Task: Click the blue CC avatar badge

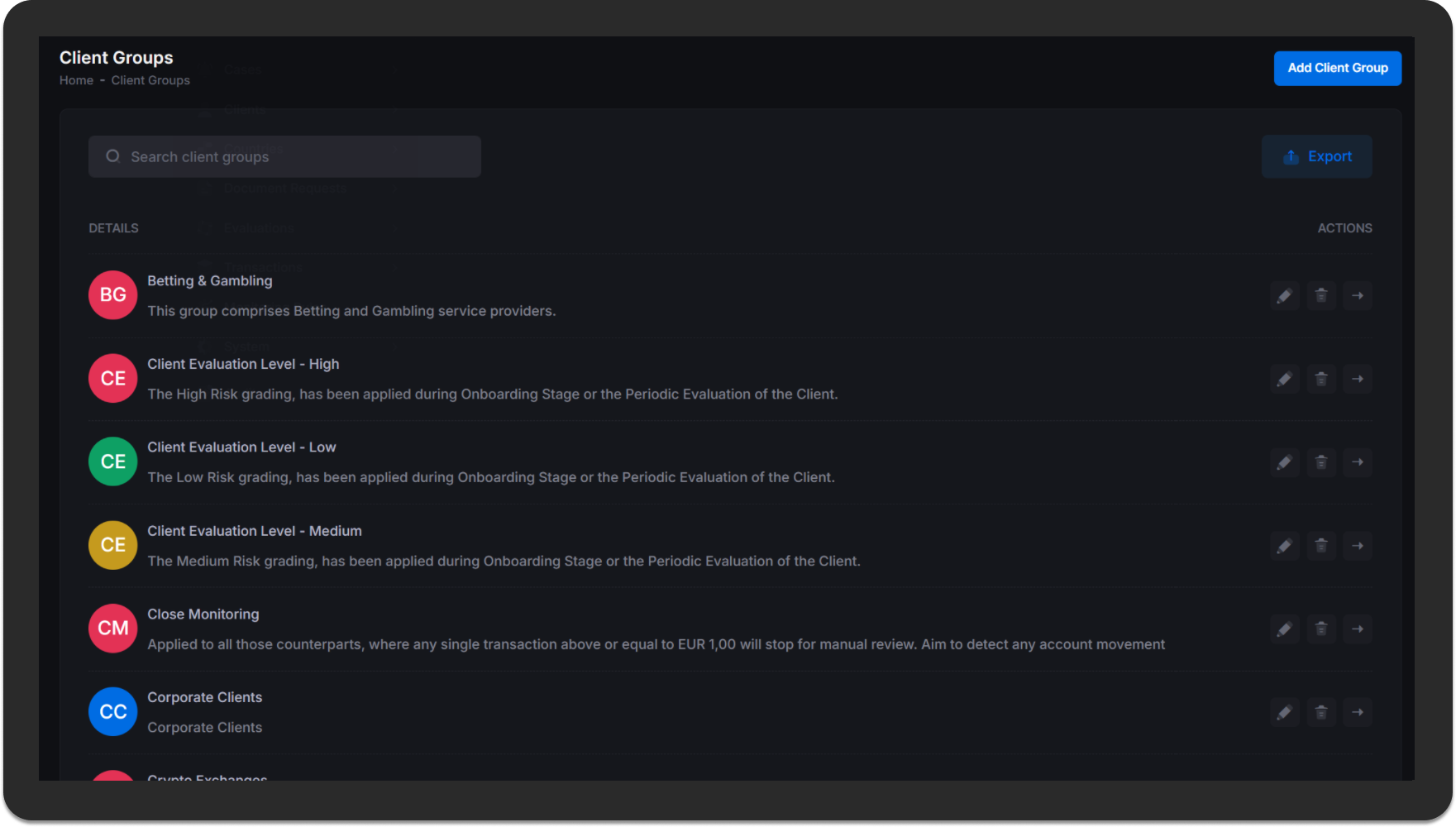Action: (112, 711)
